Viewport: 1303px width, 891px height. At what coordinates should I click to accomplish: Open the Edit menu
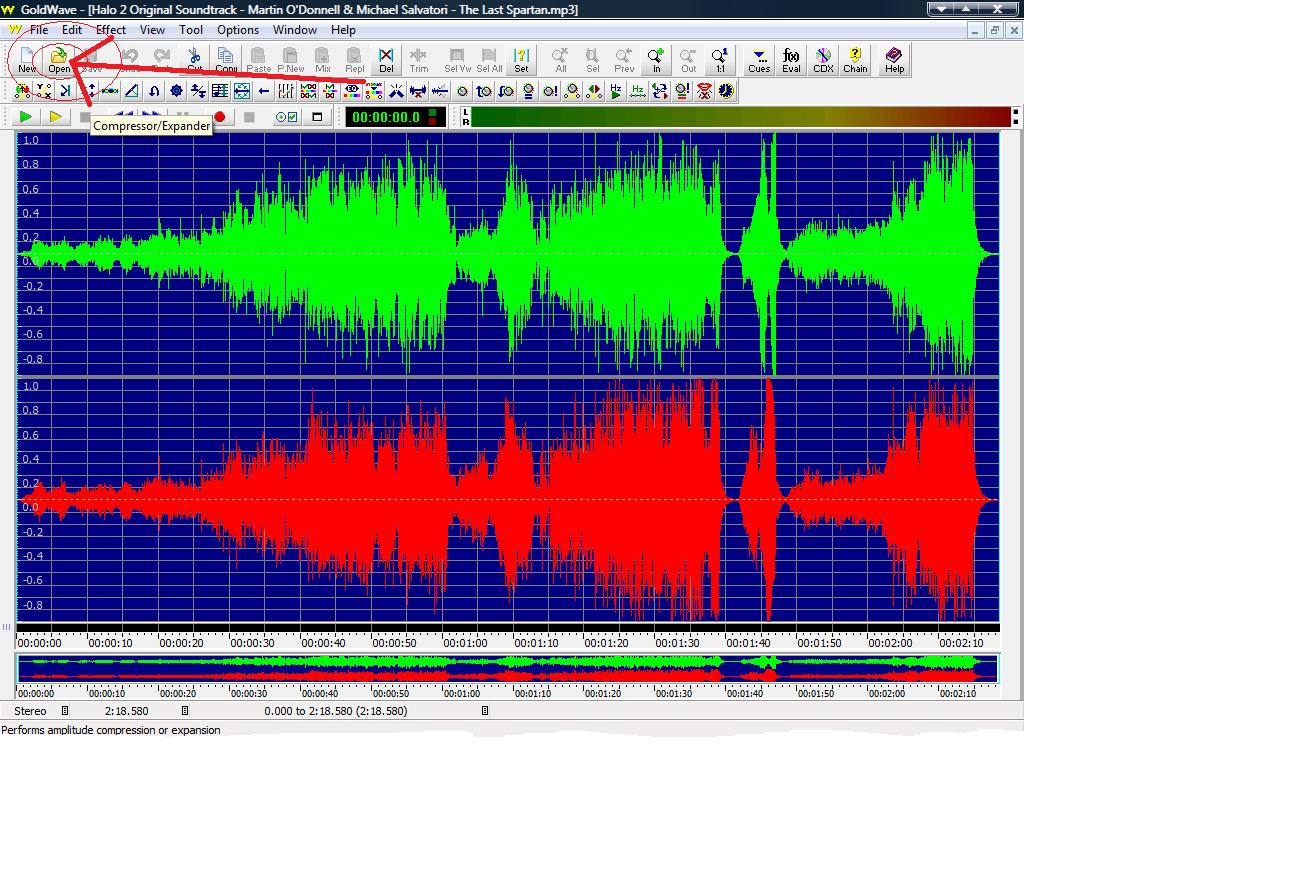[71, 30]
